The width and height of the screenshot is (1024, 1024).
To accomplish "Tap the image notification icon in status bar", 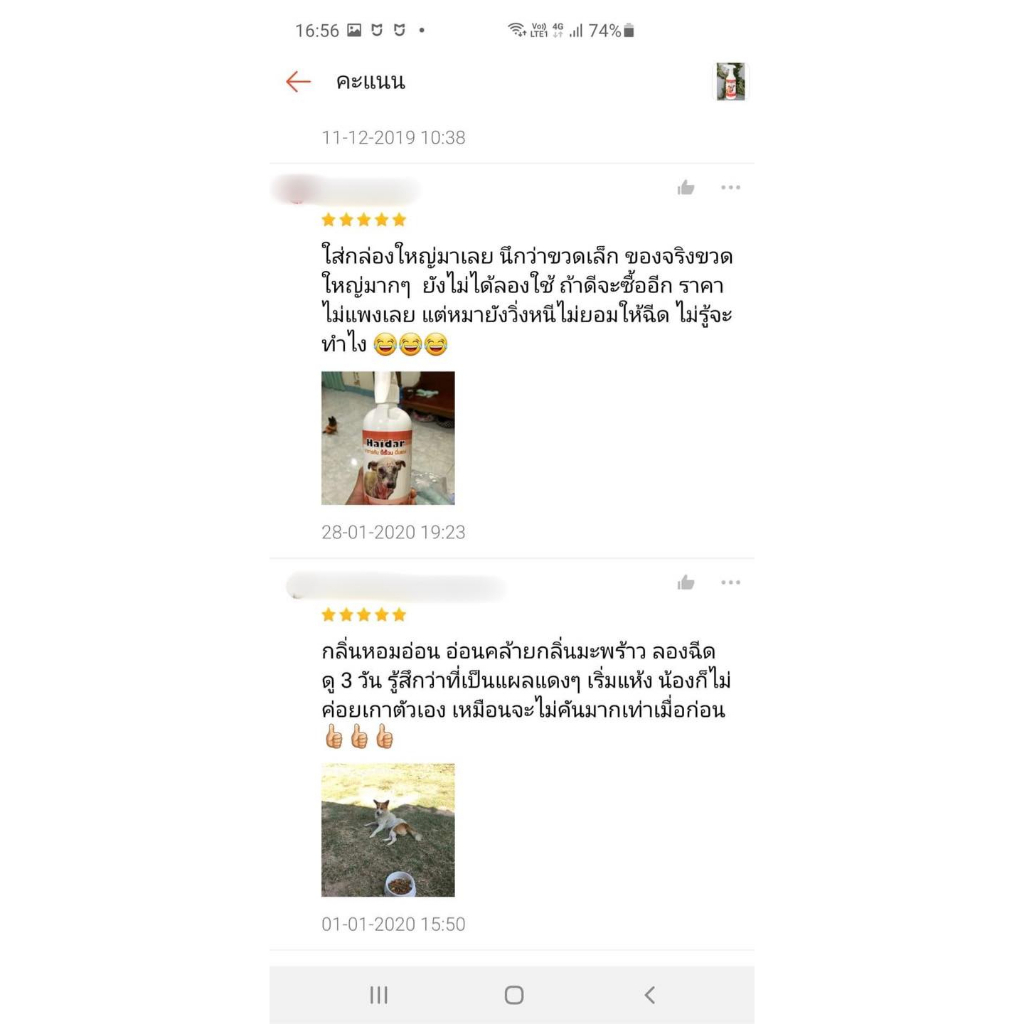I will click(354, 30).
